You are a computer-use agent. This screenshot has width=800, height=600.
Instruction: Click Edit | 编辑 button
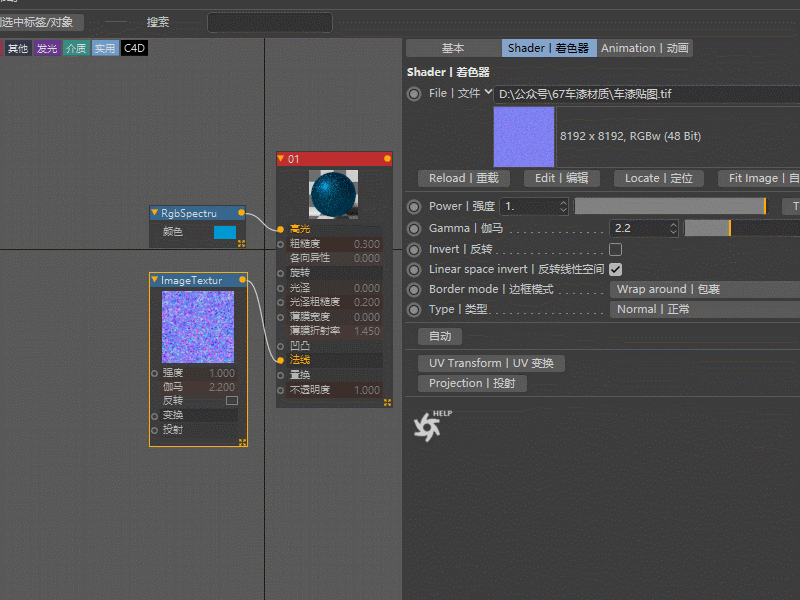coord(562,178)
